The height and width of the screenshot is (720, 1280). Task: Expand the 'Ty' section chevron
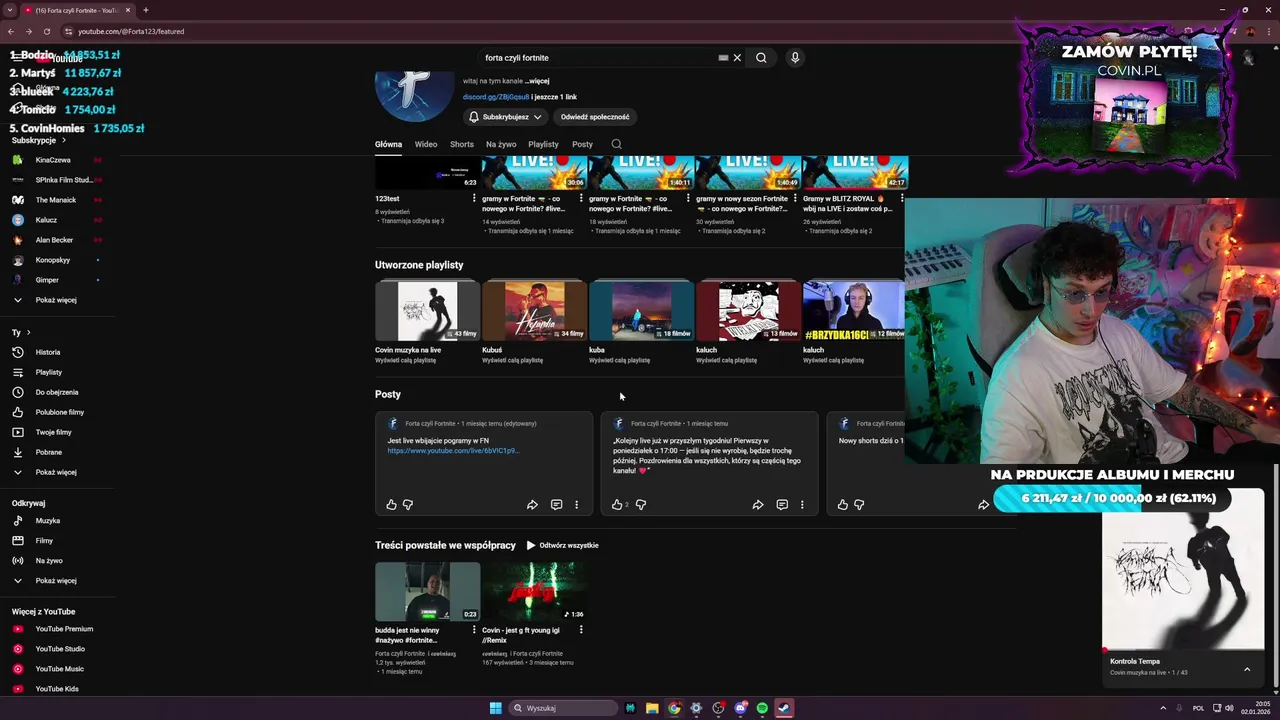(x=28, y=332)
